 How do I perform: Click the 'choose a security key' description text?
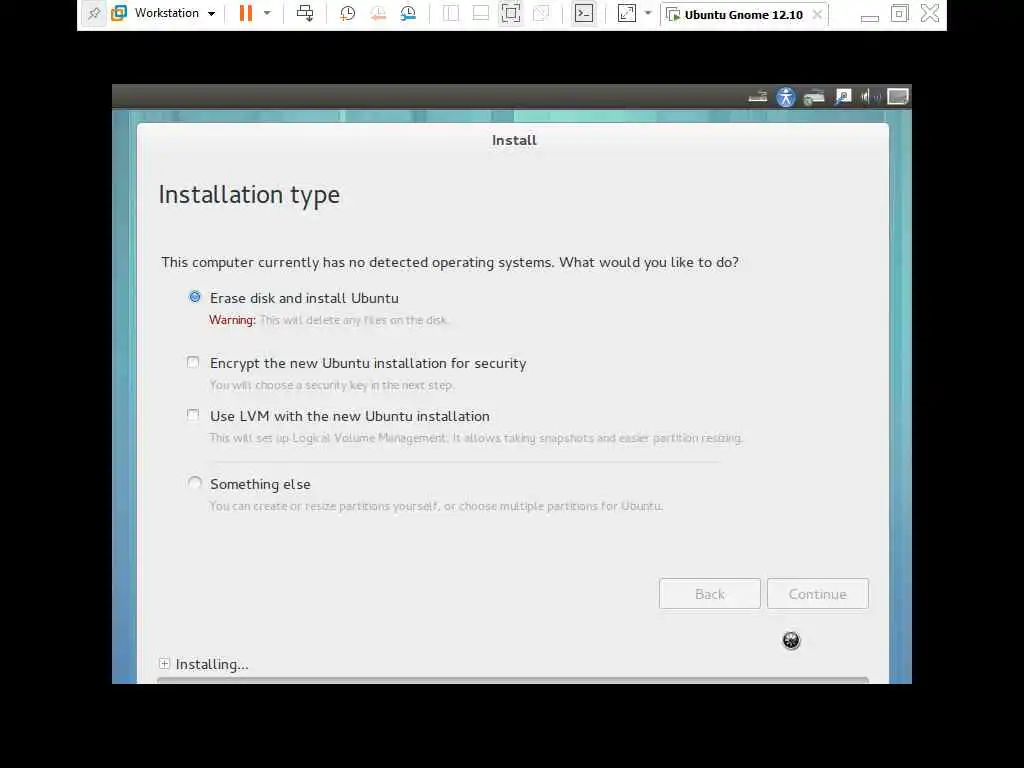click(x=332, y=385)
